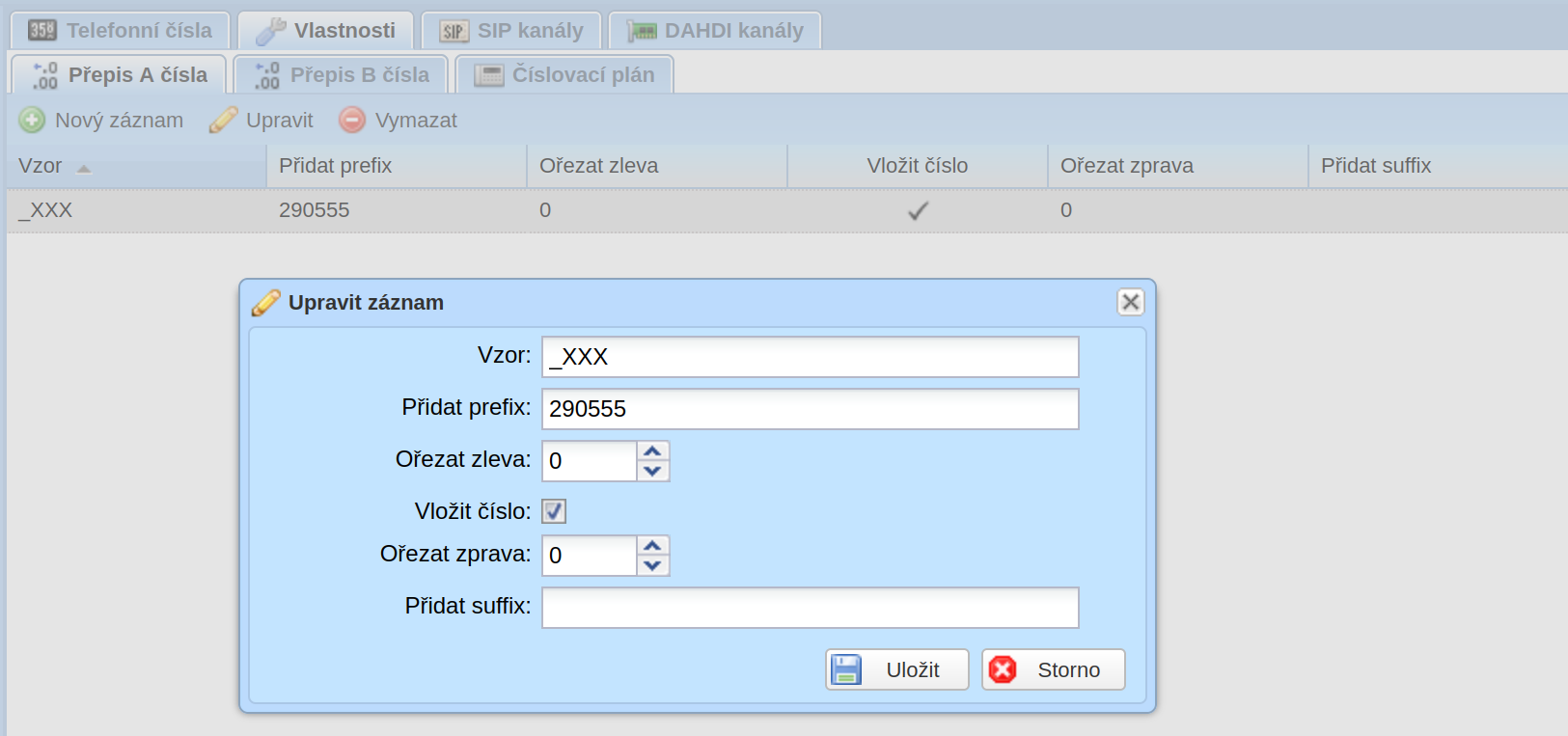The width and height of the screenshot is (1568, 736).
Task: Click the Vzor input field
Action: point(811,357)
